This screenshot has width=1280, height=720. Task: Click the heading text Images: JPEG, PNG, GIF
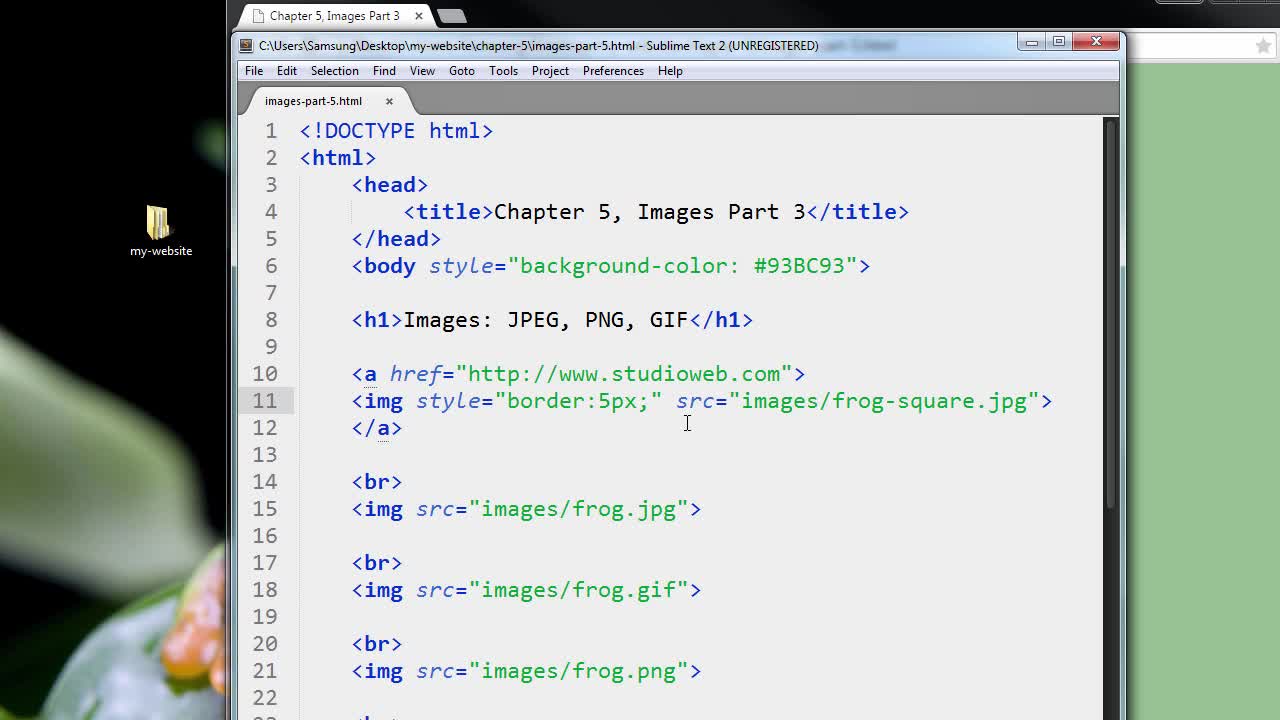click(x=545, y=320)
